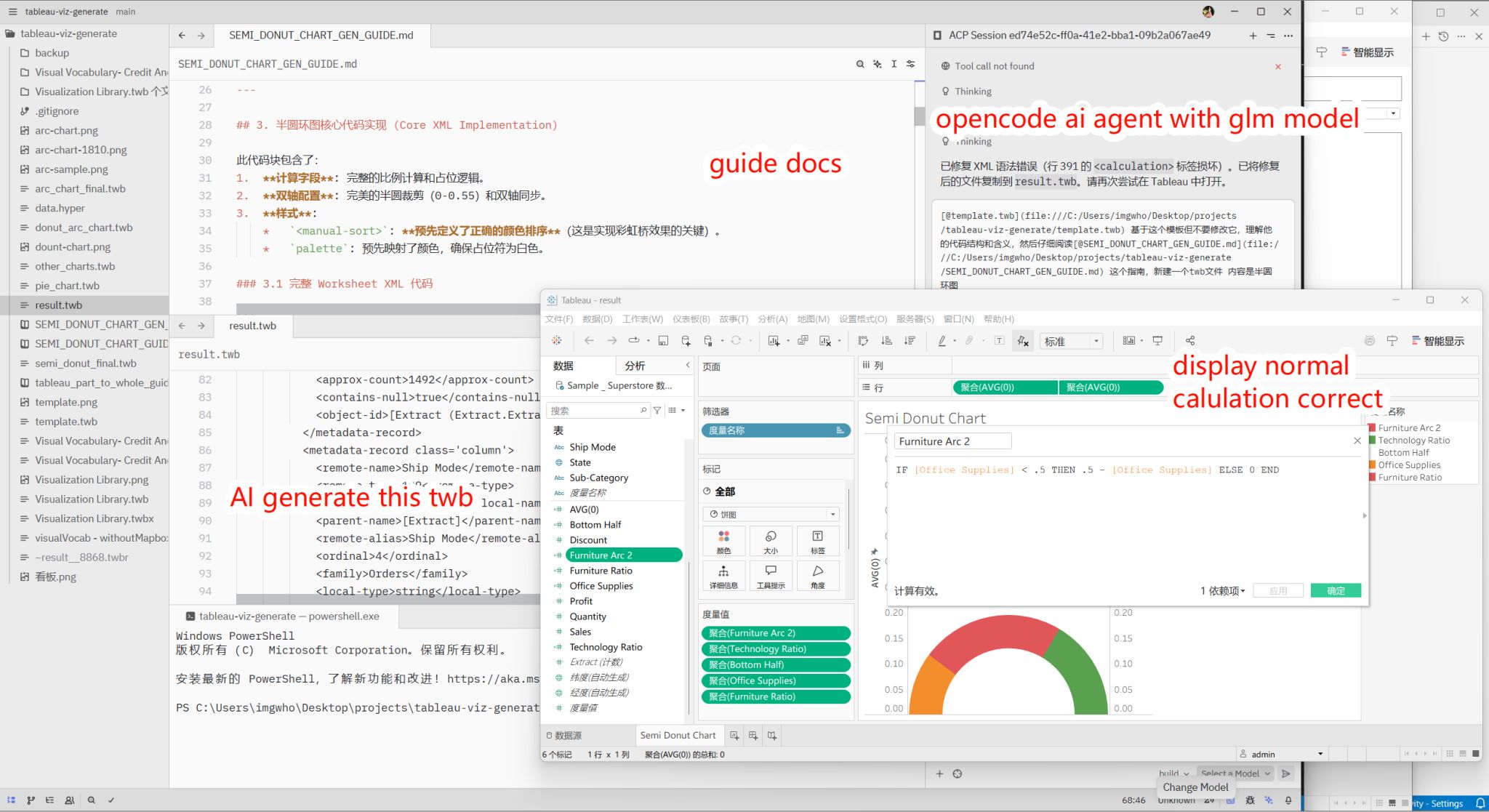Open the admin user dropdown in Tableau status bar
Screen dimensions: 1489x812
pos(1281,754)
